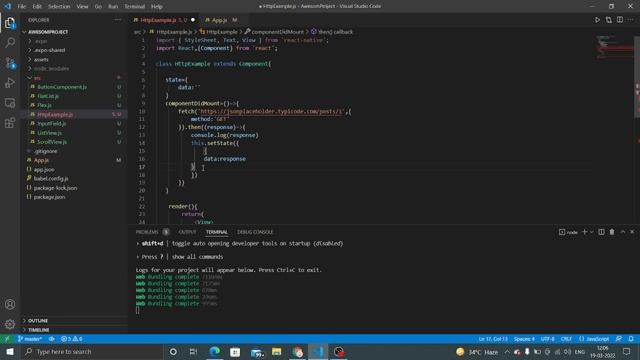
Task: Expand the .expo-shared folder
Action: click(x=49, y=50)
